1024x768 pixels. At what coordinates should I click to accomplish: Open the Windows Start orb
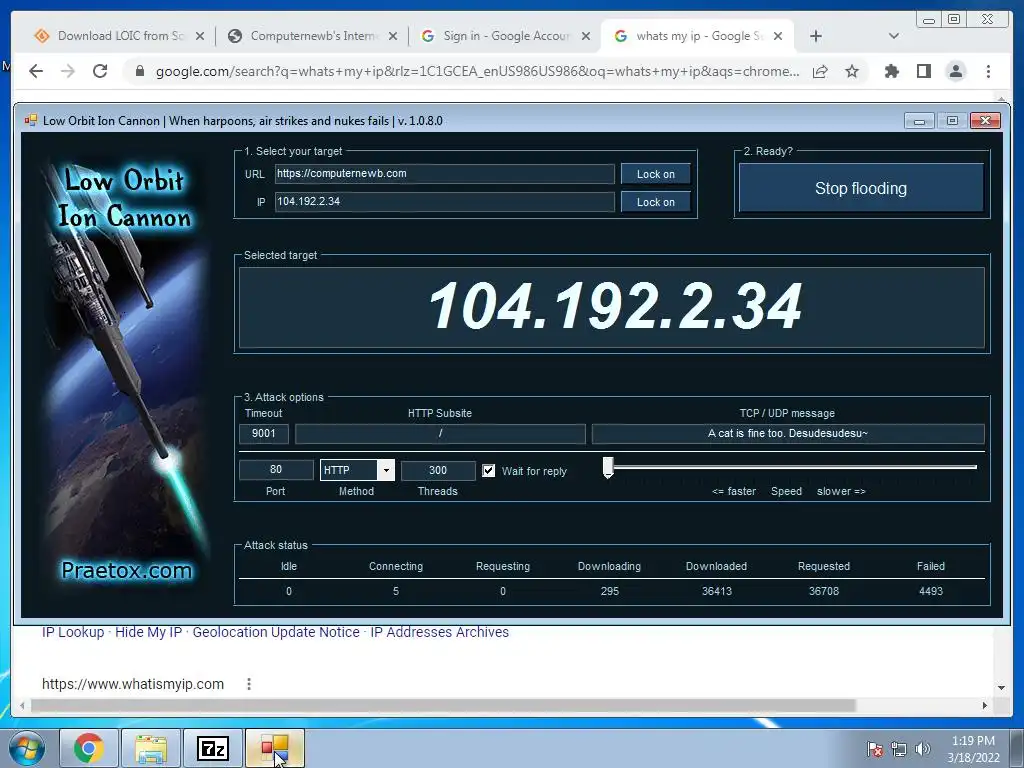tap(27, 748)
